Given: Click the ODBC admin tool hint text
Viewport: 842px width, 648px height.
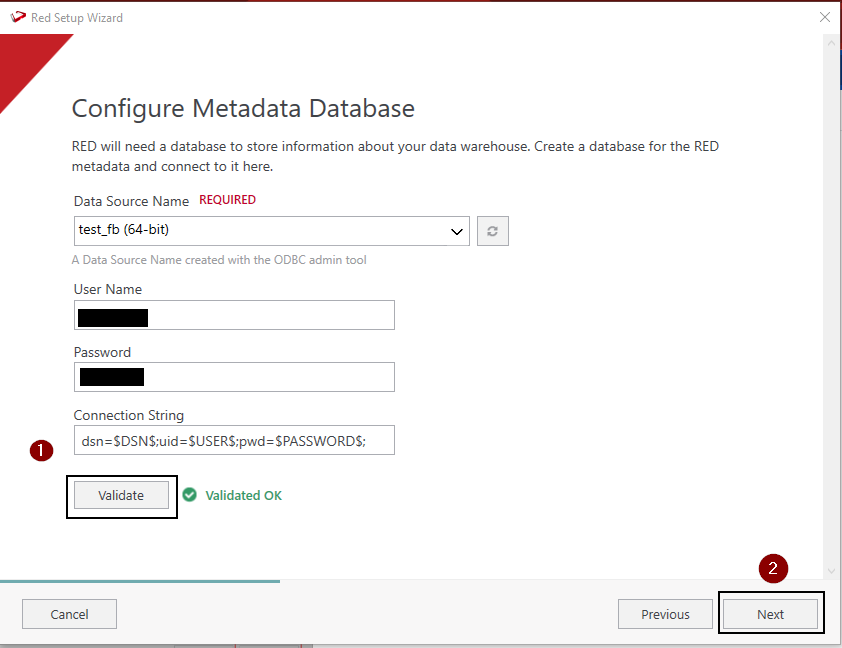Looking at the screenshot, I should point(219,260).
